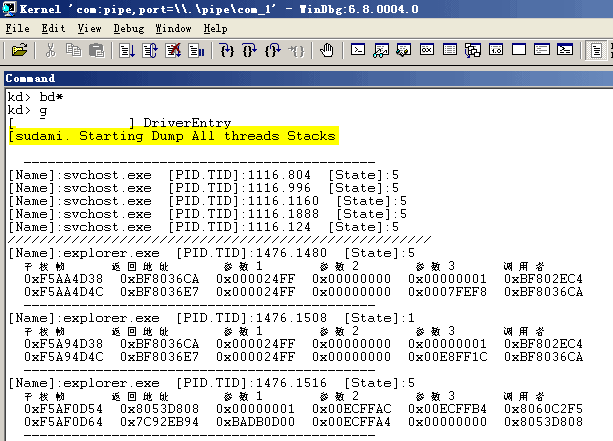
Task: Click the Open Source File folder icon
Action: click(19, 50)
